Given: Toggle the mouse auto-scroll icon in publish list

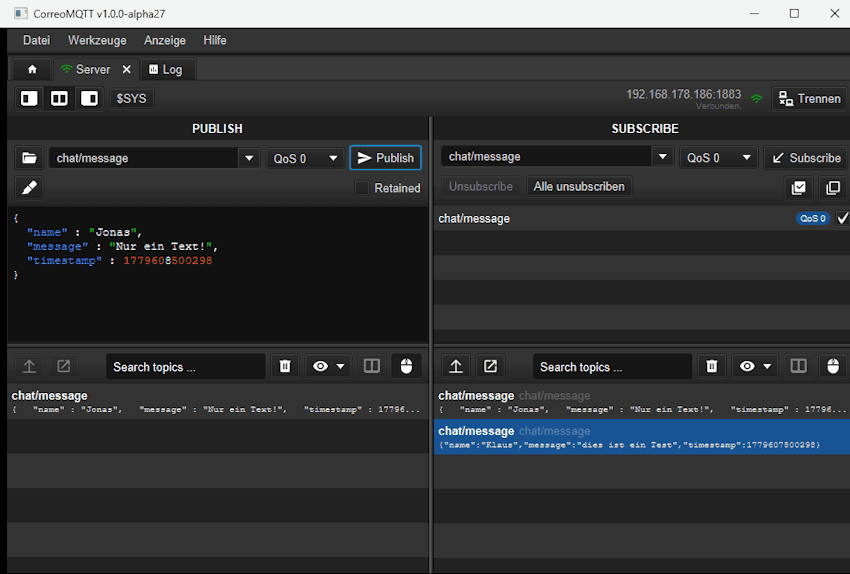Looking at the screenshot, I should (407, 366).
